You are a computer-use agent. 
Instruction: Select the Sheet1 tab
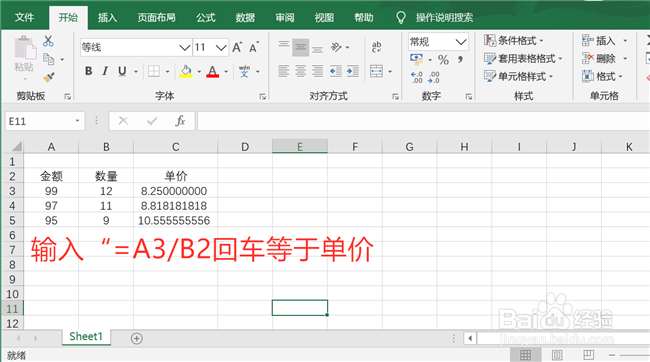point(86,337)
